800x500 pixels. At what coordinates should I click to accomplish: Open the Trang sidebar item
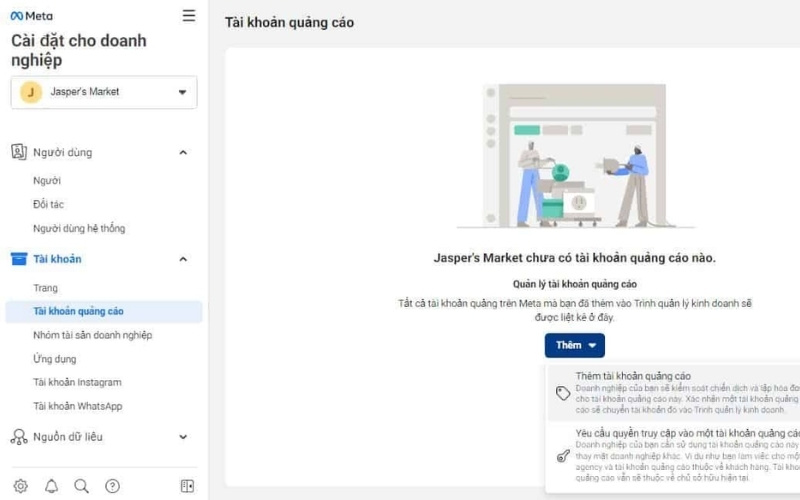point(45,288)
